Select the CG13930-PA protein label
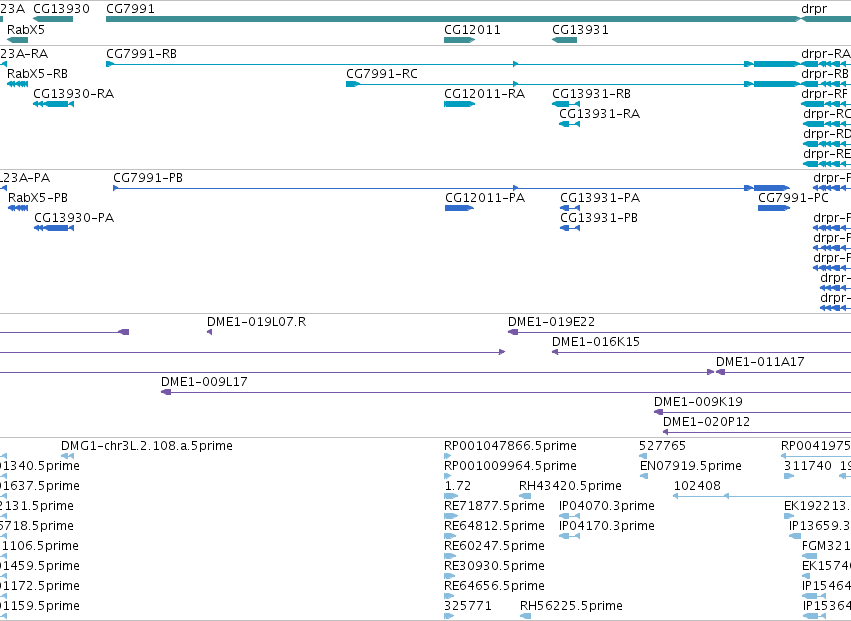851x621 pixels. (x=74, y=218)
